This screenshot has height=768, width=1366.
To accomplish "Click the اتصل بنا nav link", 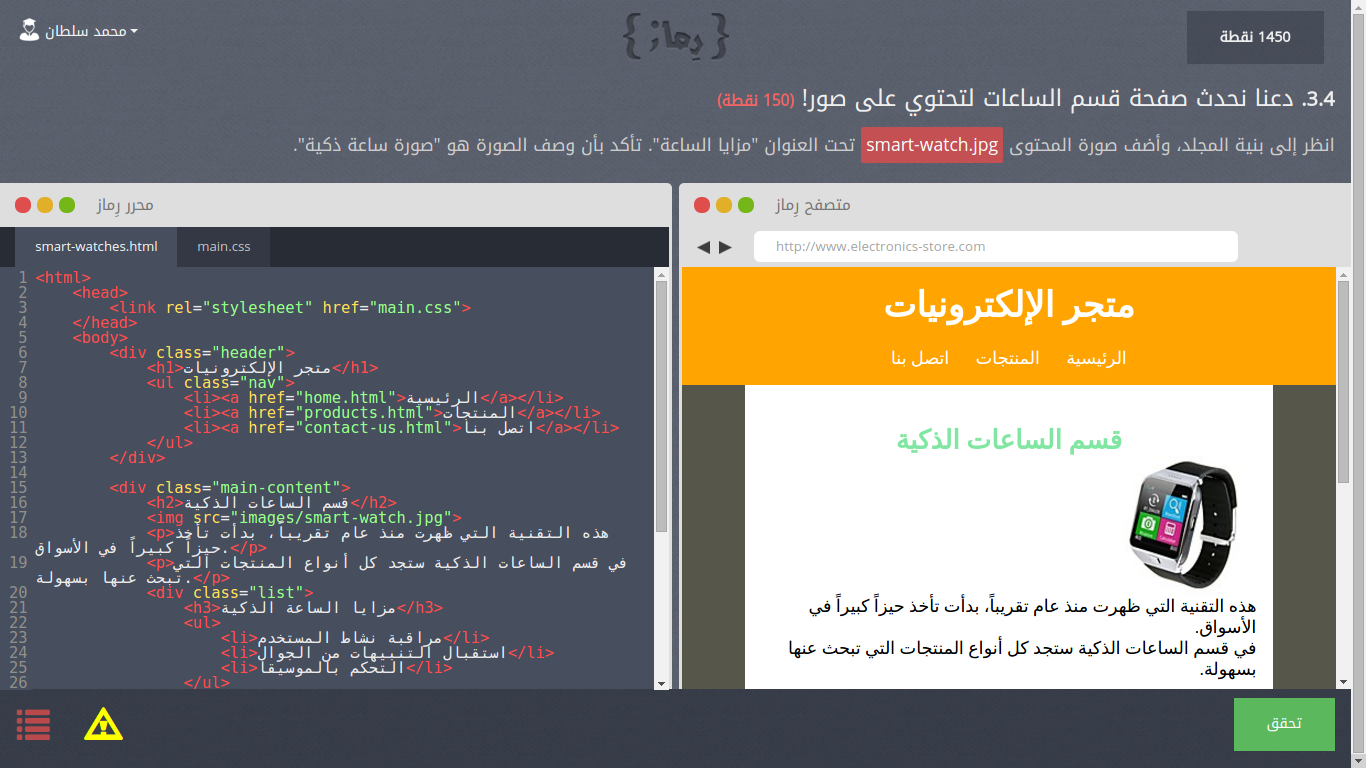I will click(920, 358).
